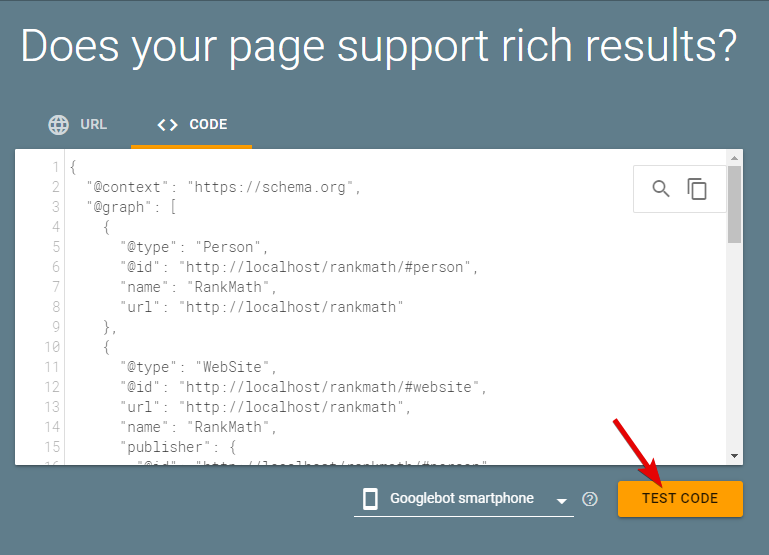Expand the user agent dropdown arrow
Viewport: 769px width, 555px height.
[562, 501]
